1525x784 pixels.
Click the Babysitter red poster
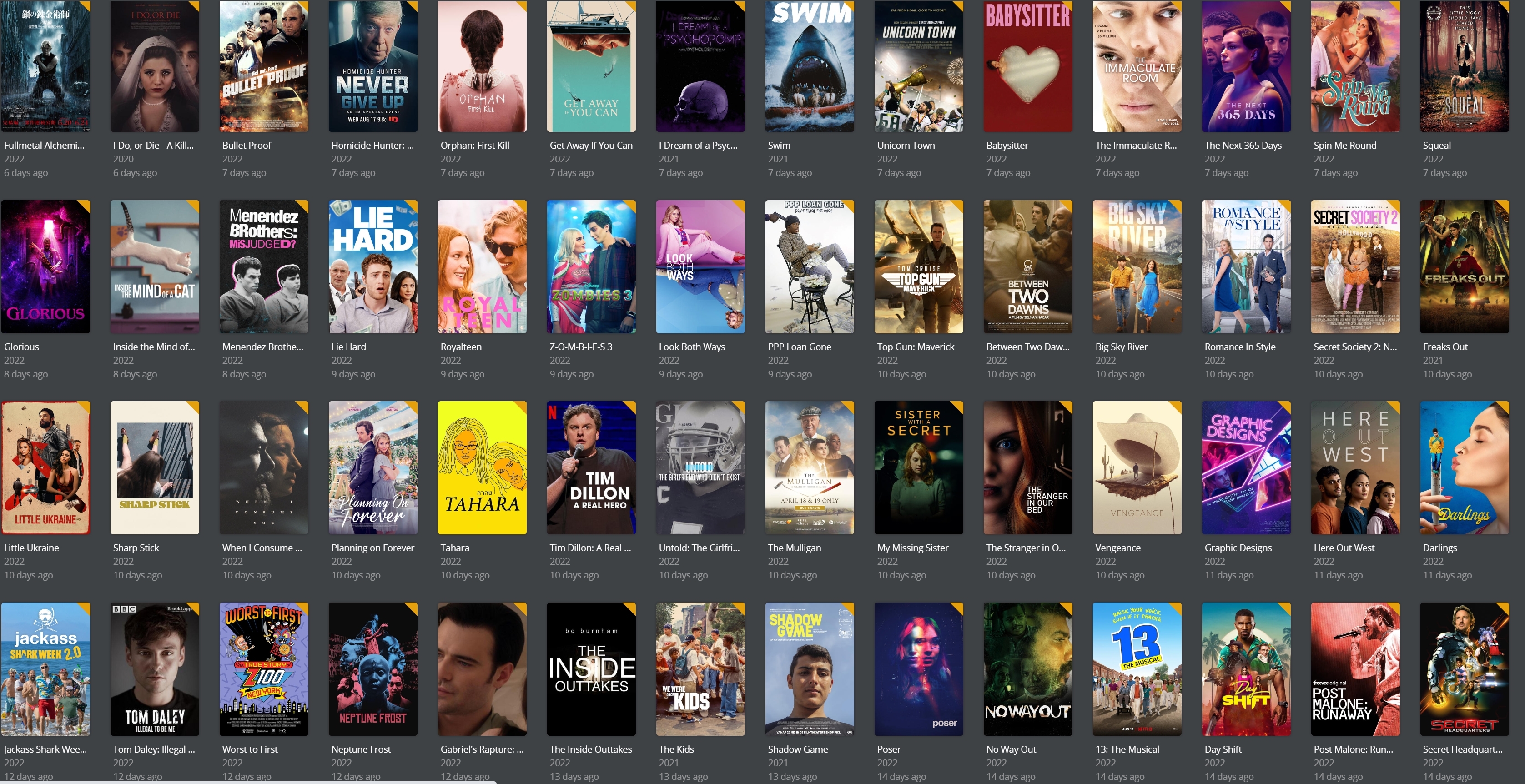tap(1028, 66)
